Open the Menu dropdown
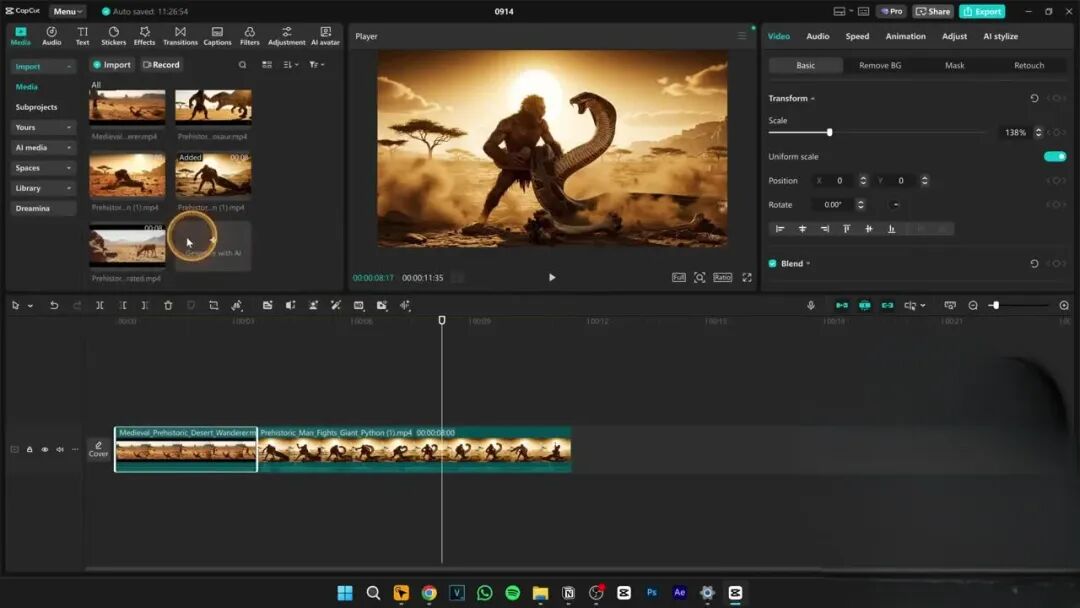The width and height of the screenshot is (1080, 608). point(67,11)
